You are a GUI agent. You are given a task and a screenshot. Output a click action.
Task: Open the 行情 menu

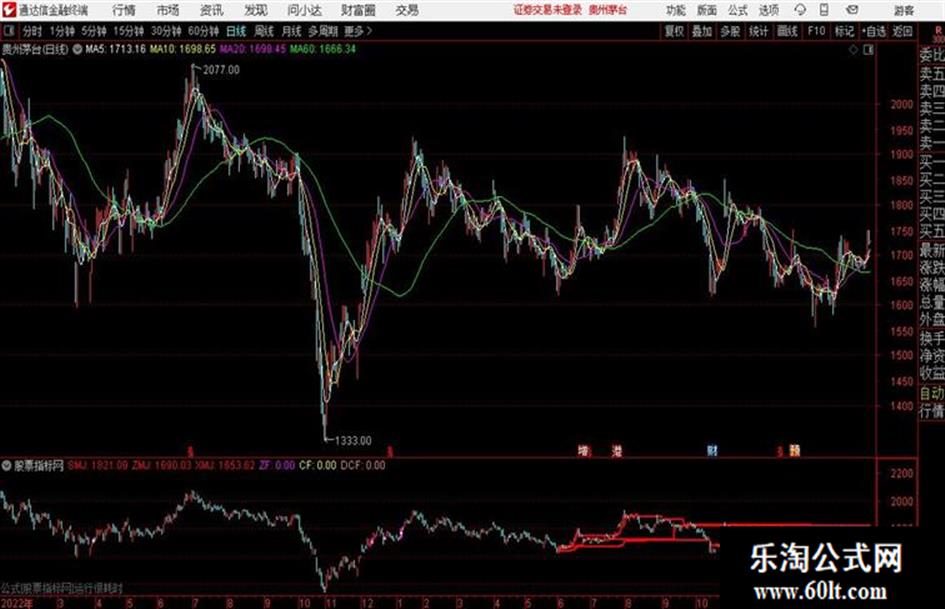[x=124, y=10]
